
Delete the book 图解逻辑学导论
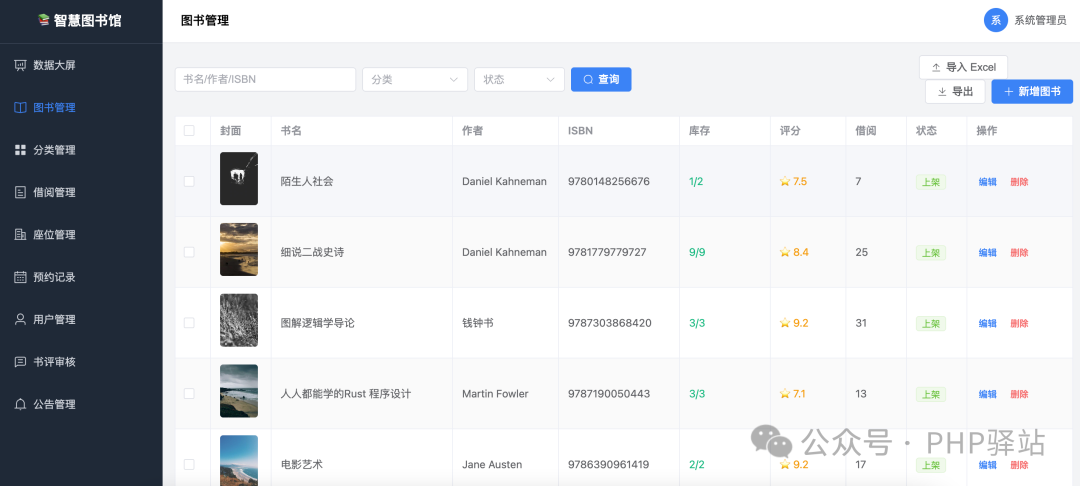point(1019,323)
